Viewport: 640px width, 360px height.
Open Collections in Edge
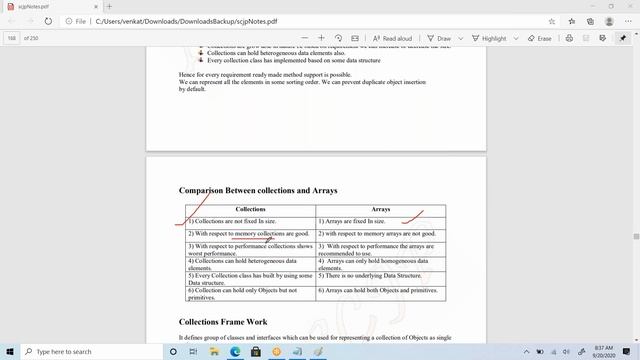point(590,21)
